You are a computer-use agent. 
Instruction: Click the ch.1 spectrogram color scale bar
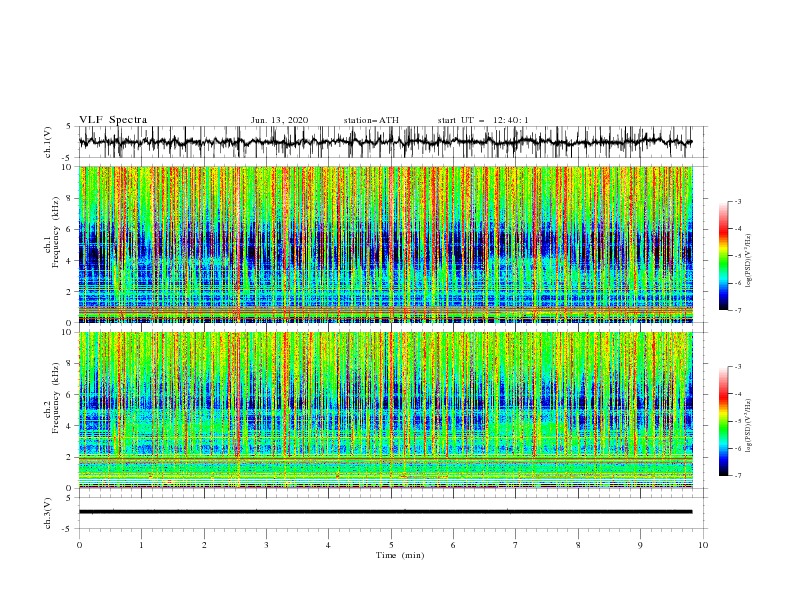[723, 256]
